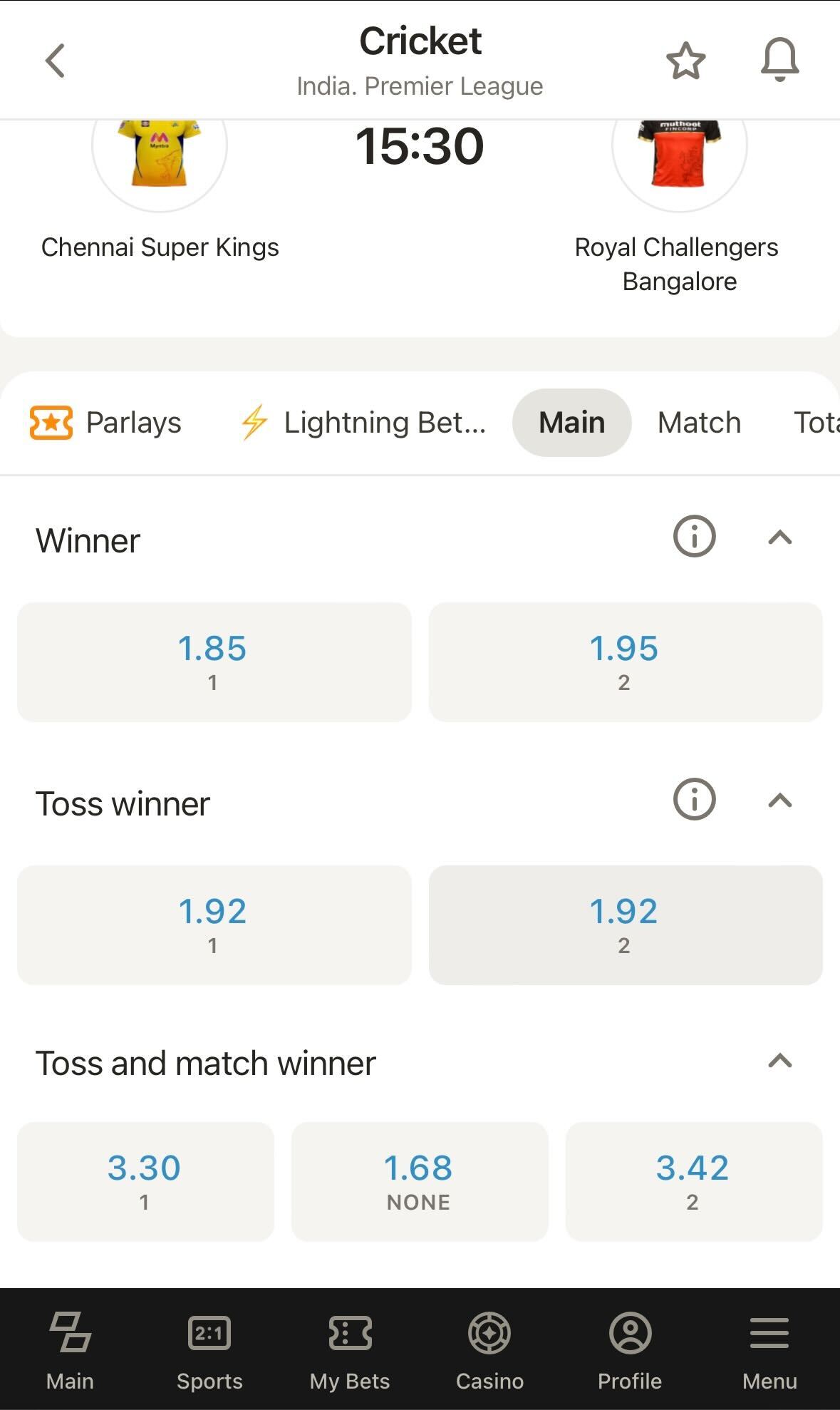Viewport: 840px width, 1410px height.
Task: Switch to the Match tab
Action: point(698,422)
